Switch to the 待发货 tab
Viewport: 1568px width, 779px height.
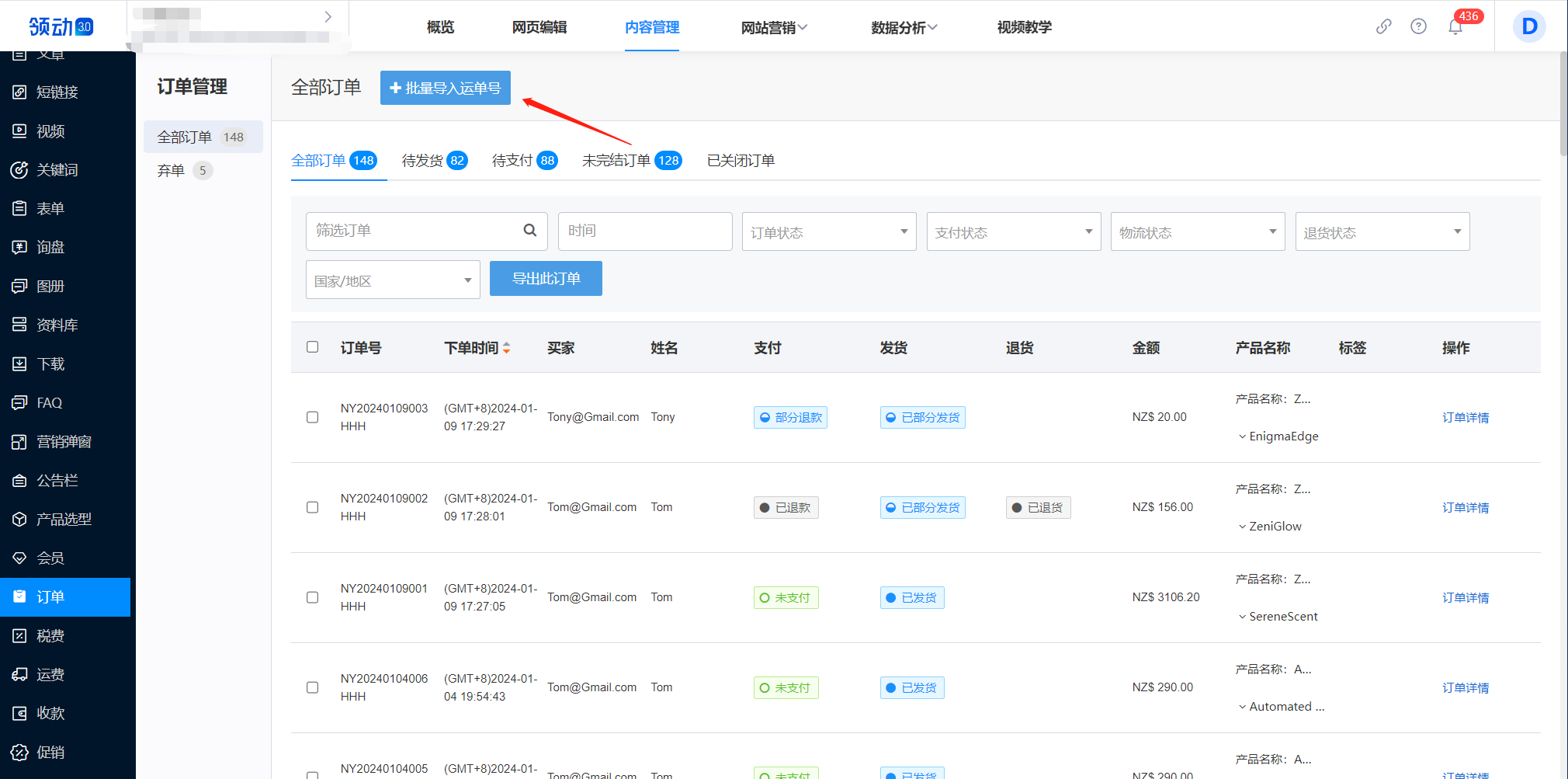(x=433, y=161)
